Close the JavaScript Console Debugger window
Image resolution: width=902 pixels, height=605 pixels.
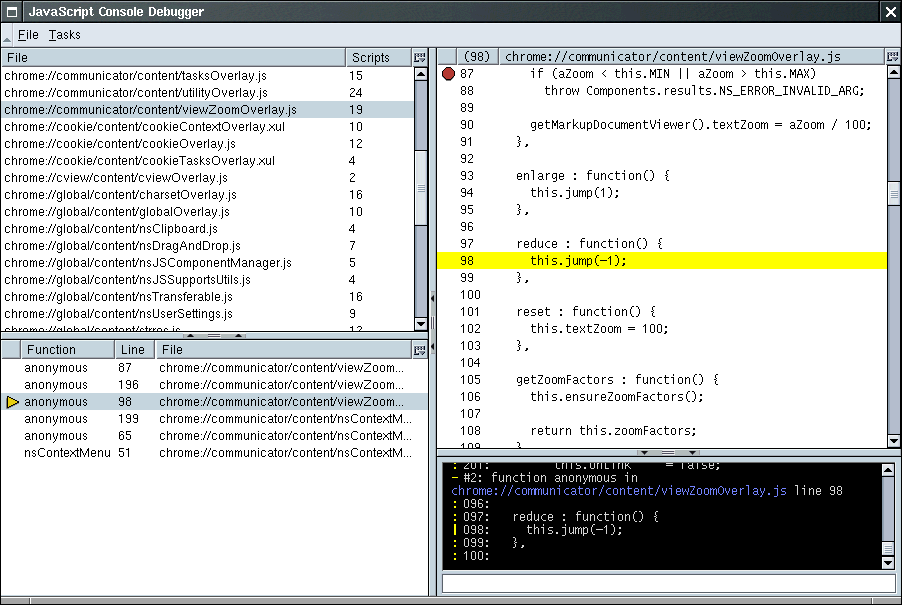[890, 12]
